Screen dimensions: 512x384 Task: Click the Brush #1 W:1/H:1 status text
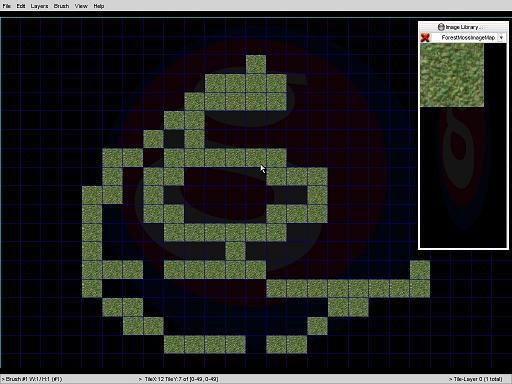tap(32, 379)
